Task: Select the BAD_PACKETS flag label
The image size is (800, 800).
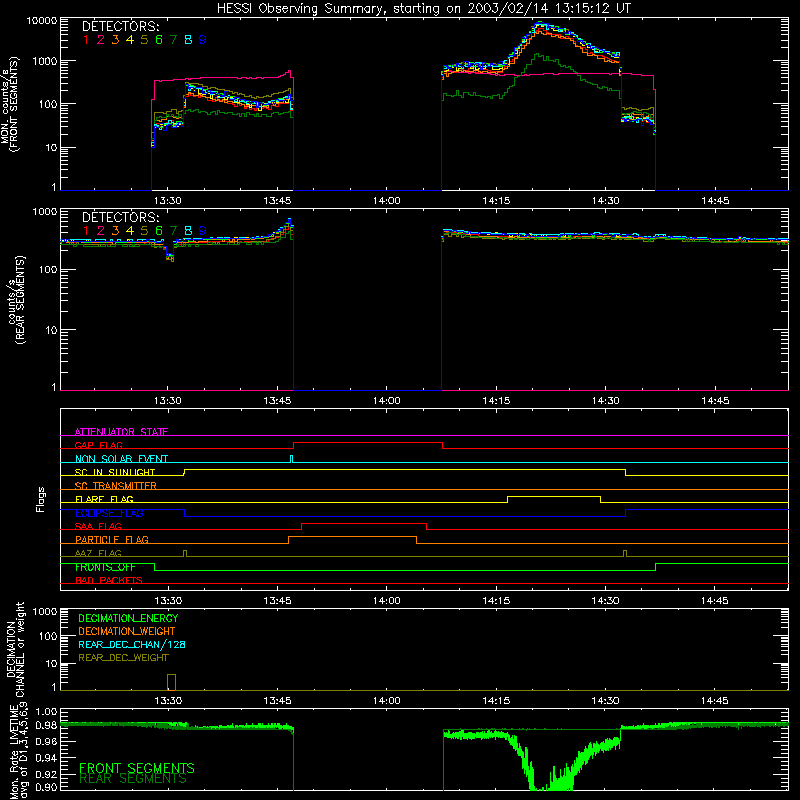Action: point(109,580)
